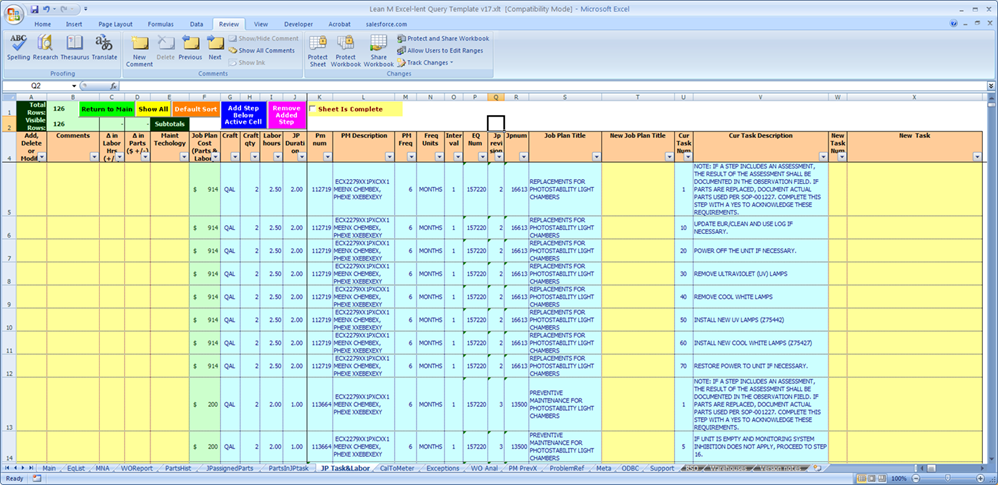Jump to first sheet tab arrow
Screen dimensions: 998x485
click(7, 468)
